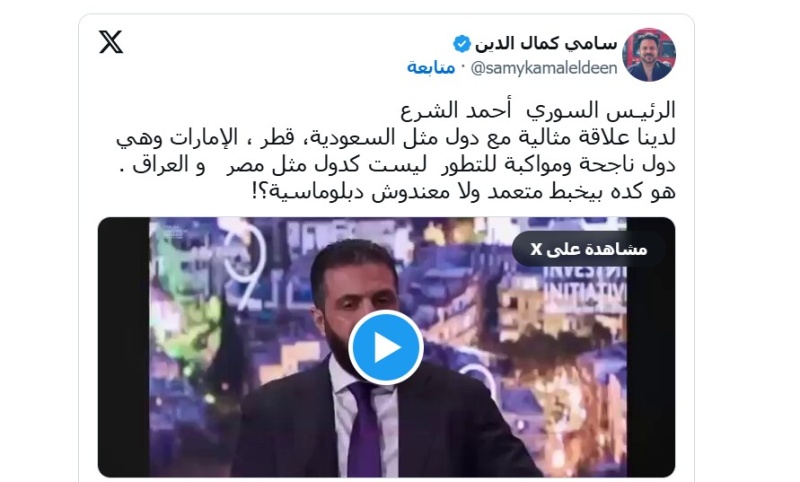800x482 pixels.
Task: Click the مشاهدة على X button
Action: tap(589, 249)
